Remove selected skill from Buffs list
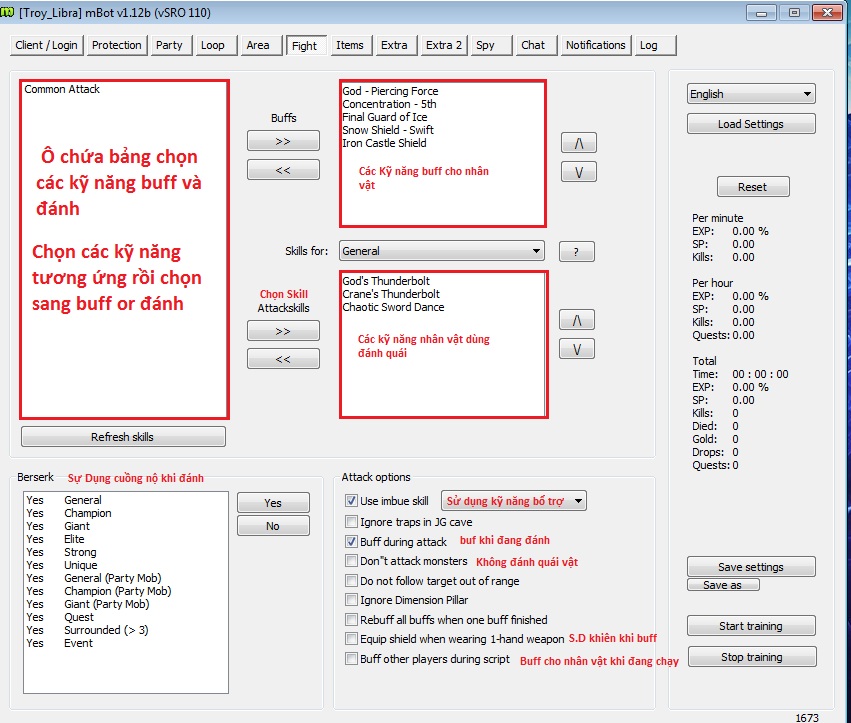Screen dimensions: 851x723 283,170
